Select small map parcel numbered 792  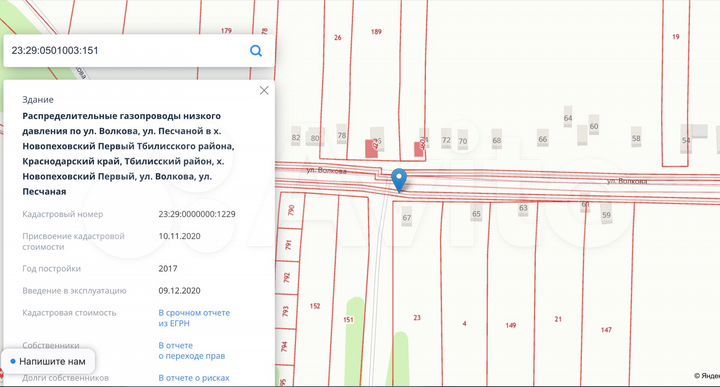point(287,278)
